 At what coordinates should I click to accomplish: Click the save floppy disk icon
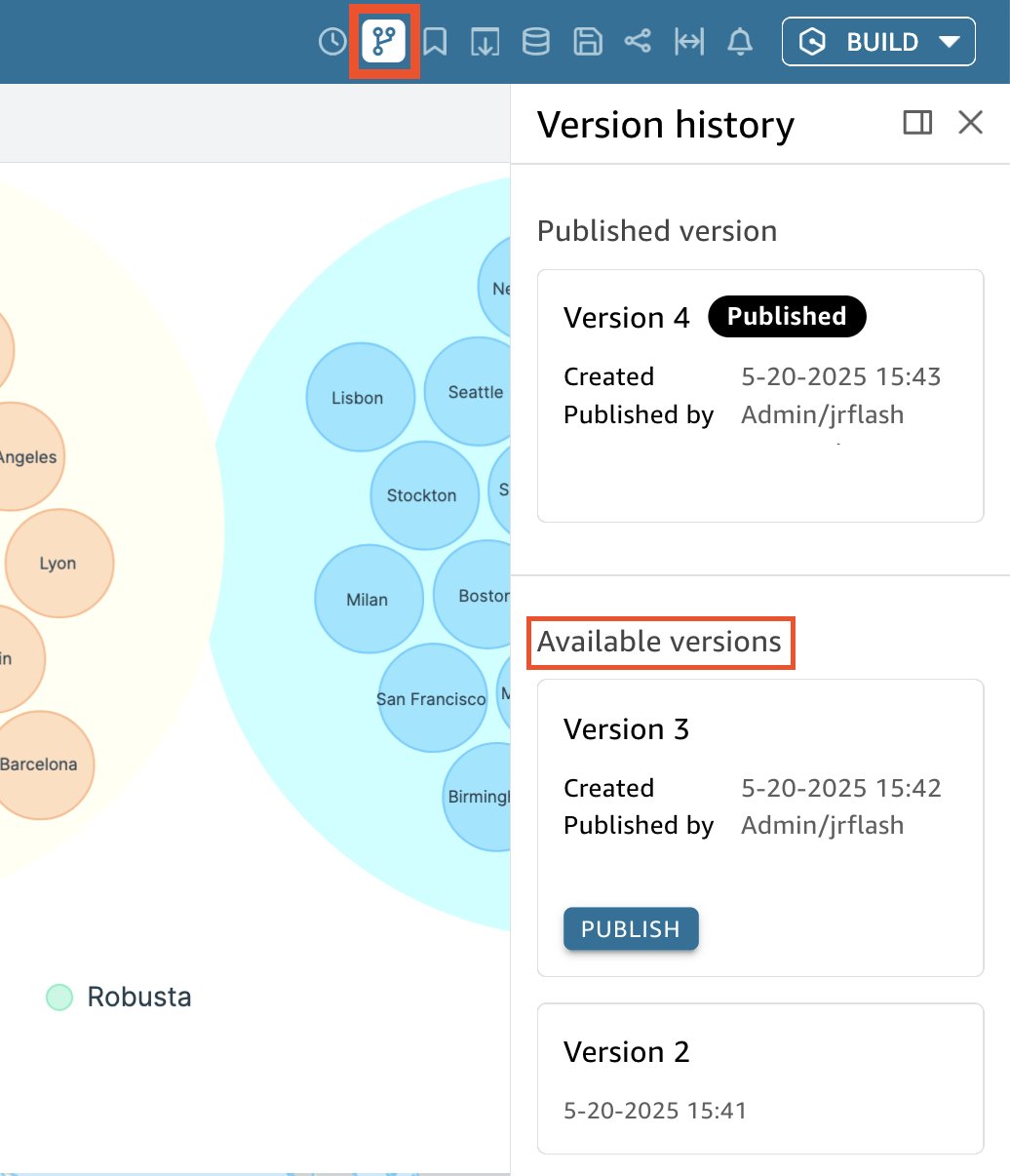click(587, 42)
